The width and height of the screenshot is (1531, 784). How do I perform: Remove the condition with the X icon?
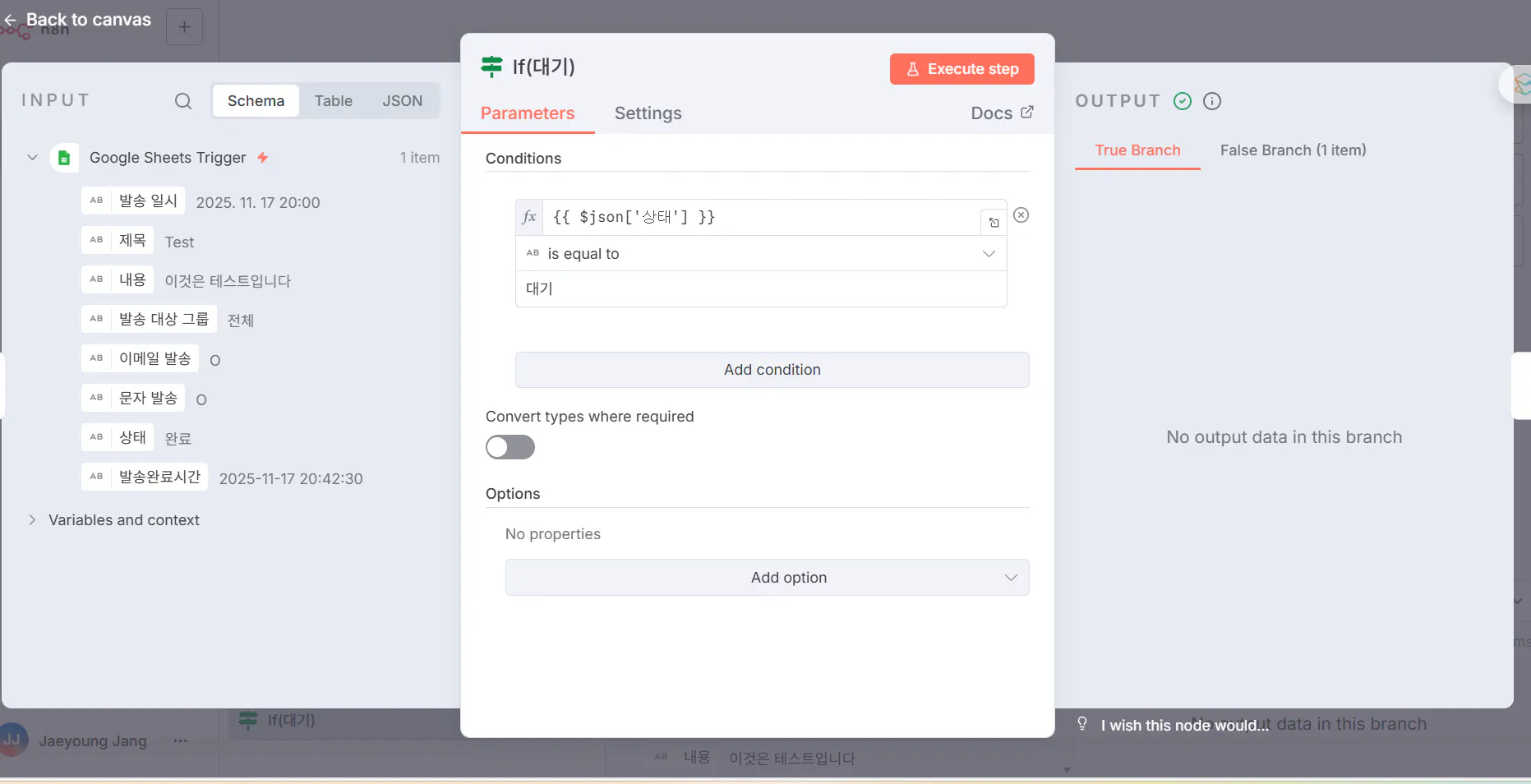tap(1021, 215)
